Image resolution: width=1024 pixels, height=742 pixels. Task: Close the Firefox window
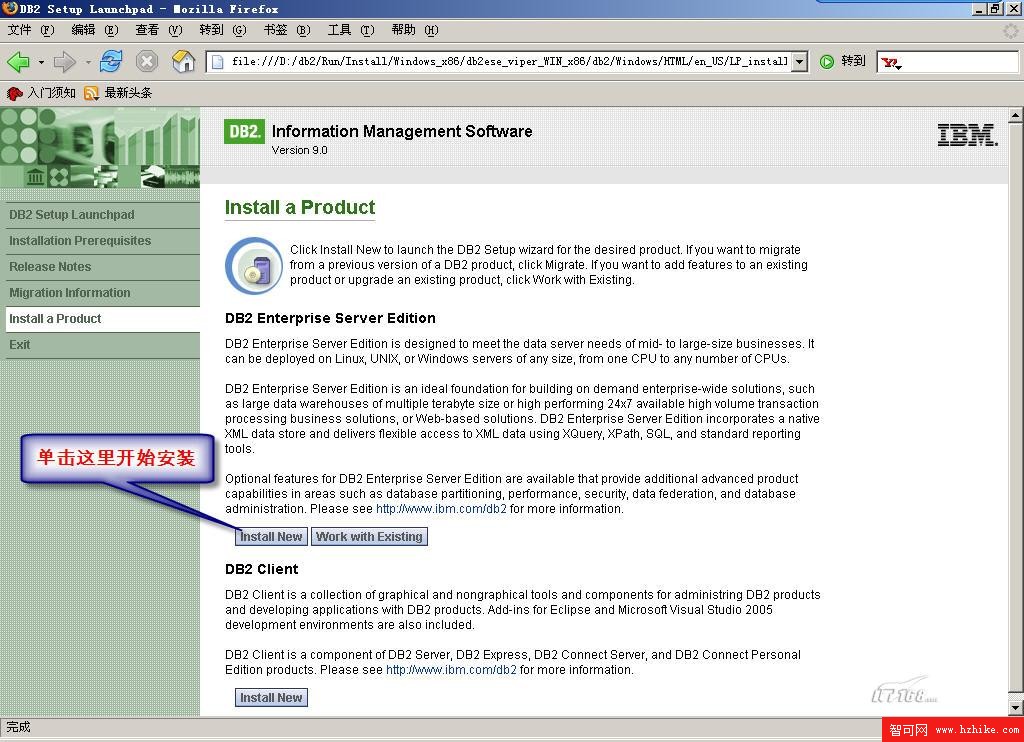coord(1012,8)
